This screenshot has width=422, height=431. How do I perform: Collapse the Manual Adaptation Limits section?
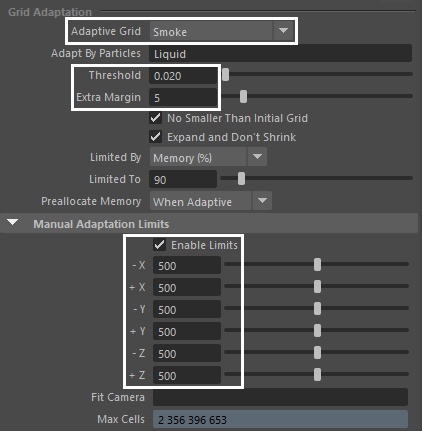click(13, 223)
